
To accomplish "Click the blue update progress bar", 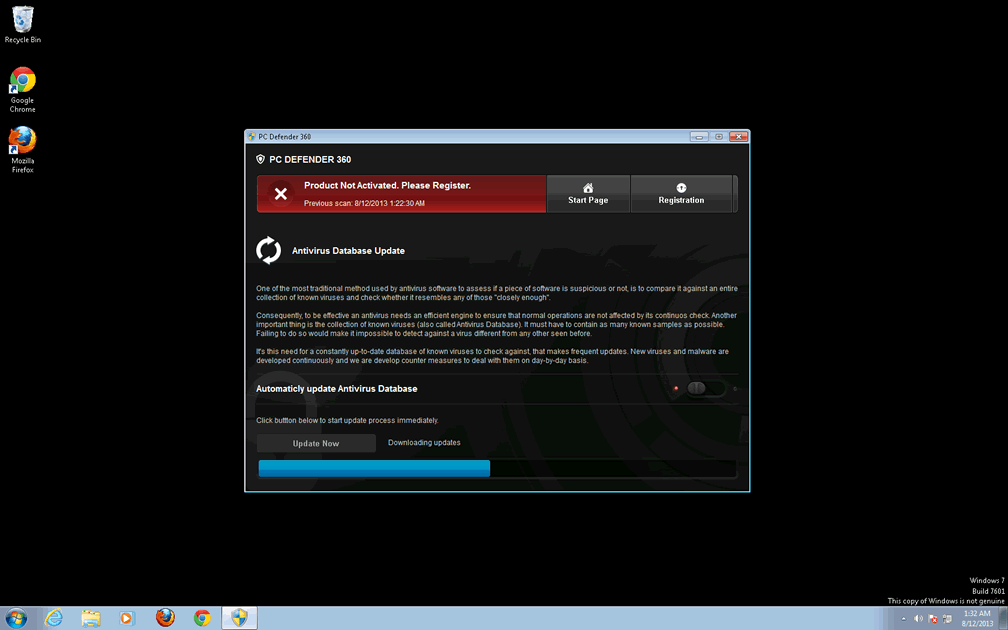I will click(374, 468).
